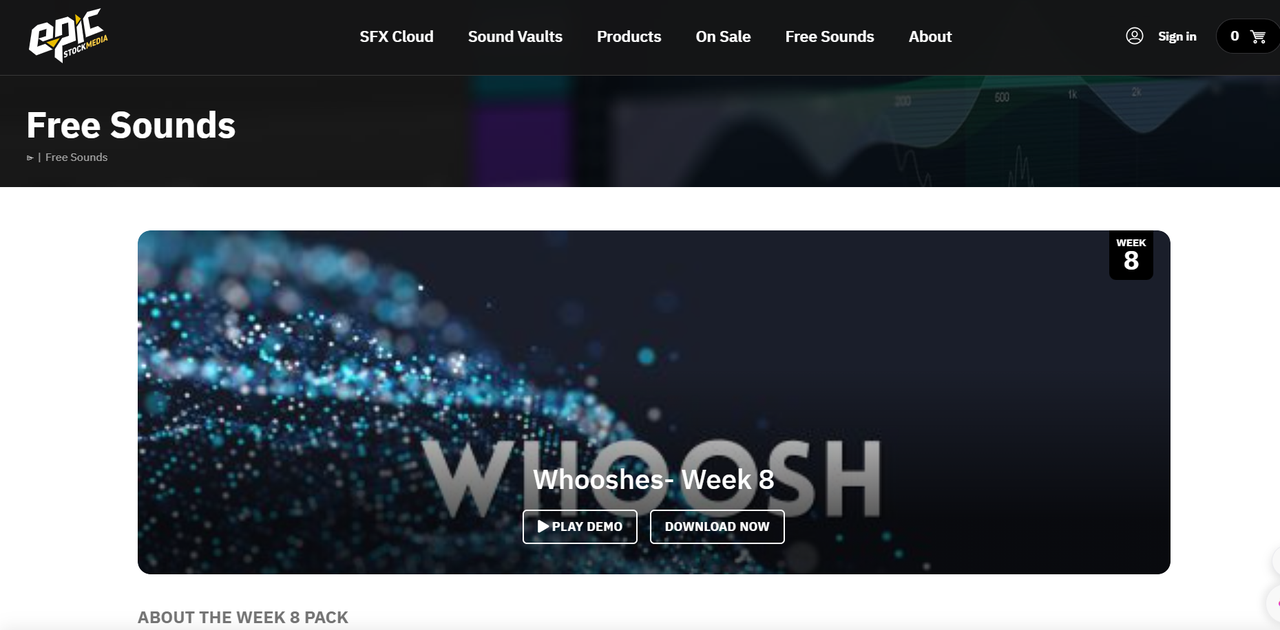The image size is (1280, 630).
Task: Click the Whooshes- Week 8 title
Action: [x=653, y=479]
